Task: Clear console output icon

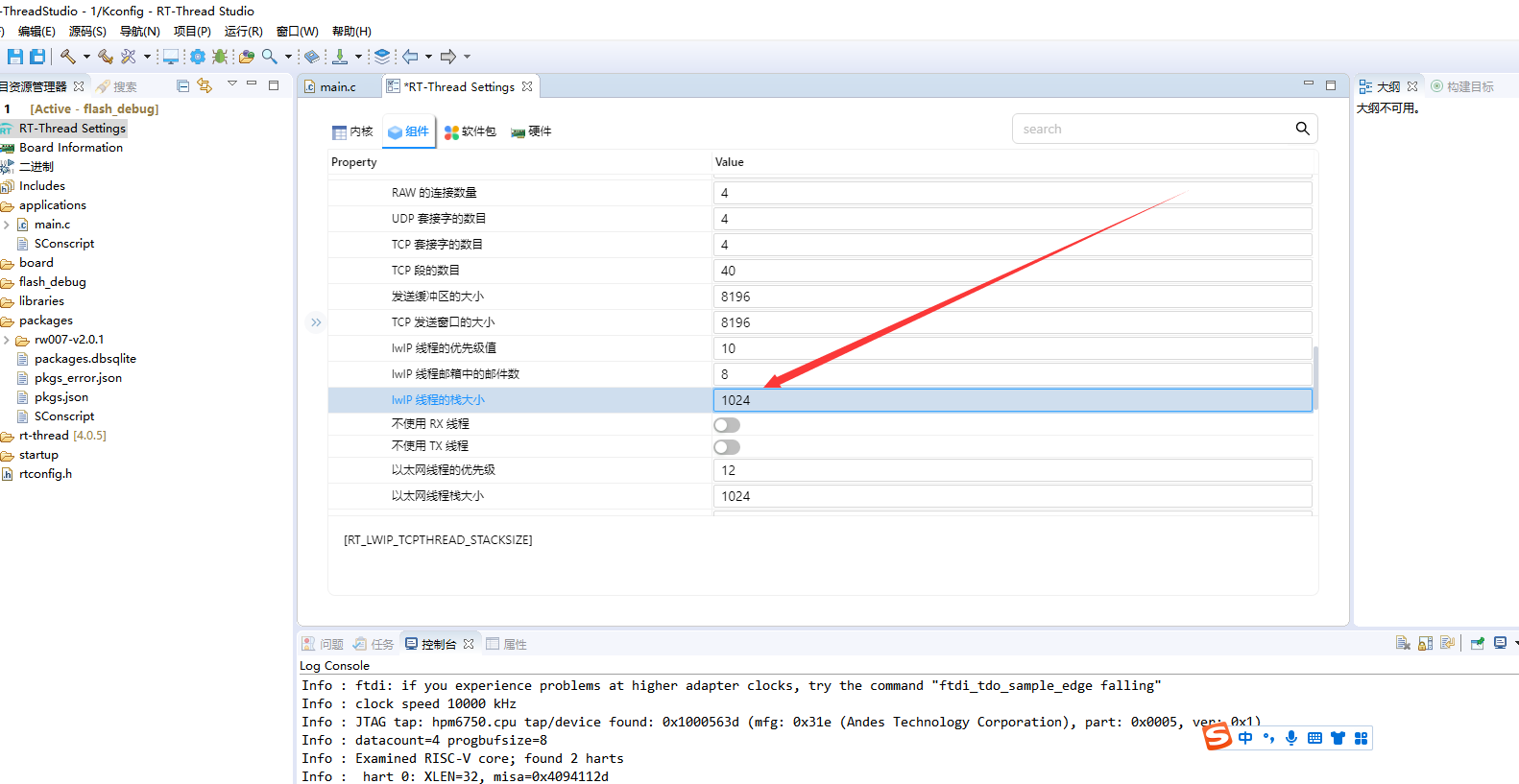Action: [1403, 643]
